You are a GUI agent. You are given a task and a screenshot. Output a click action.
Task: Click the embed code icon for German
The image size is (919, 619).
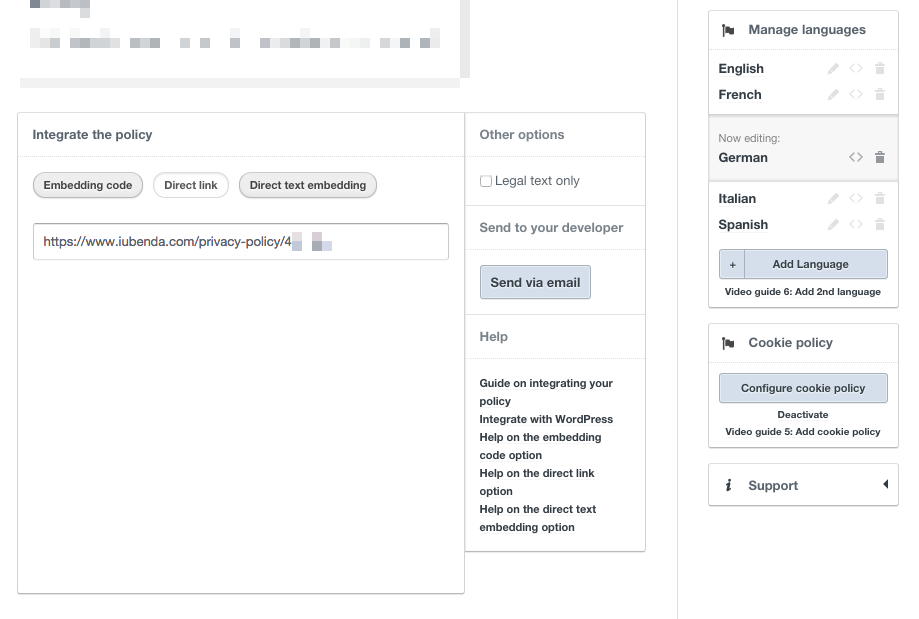tap(856, 158)
